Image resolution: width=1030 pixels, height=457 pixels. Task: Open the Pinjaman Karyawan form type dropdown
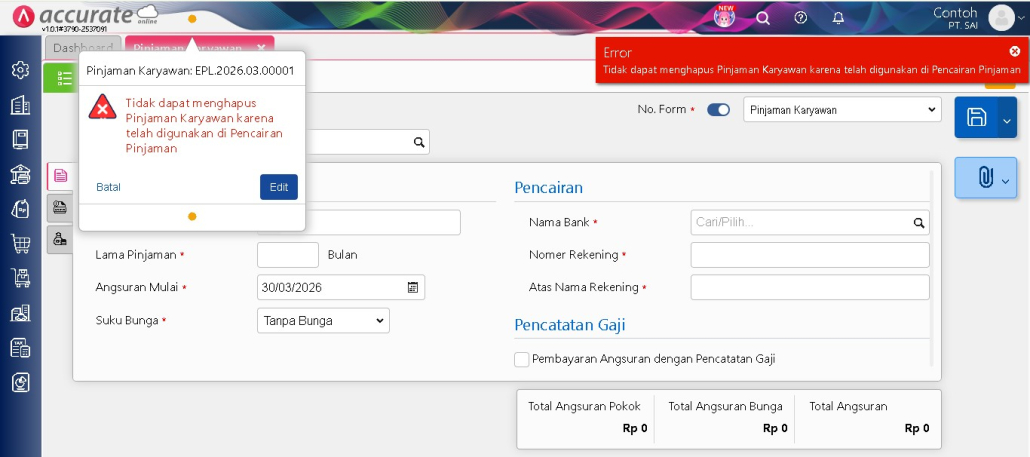pyautogui.click(x=842, y=110)
